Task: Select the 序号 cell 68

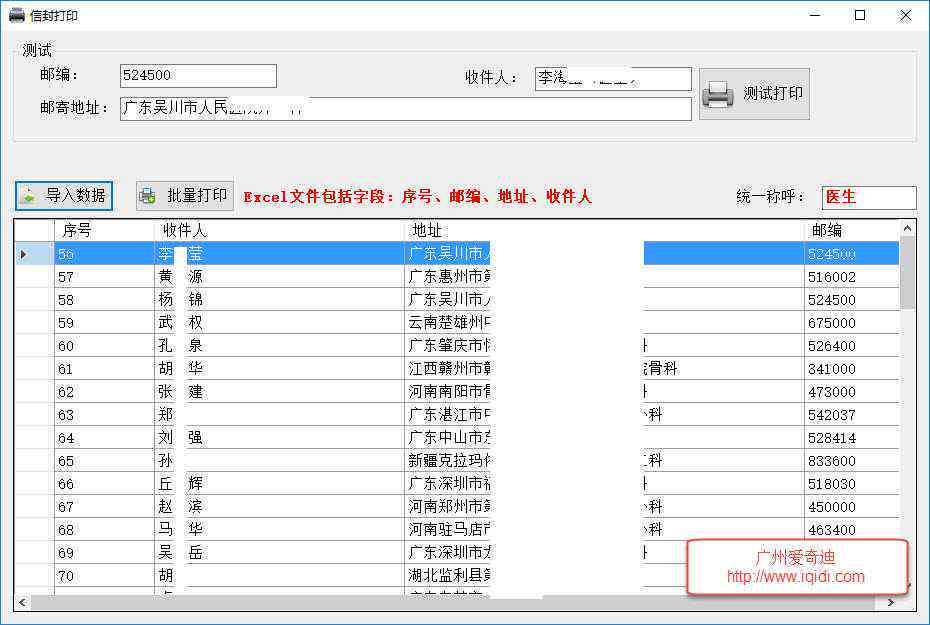Action: click(104, 530)
